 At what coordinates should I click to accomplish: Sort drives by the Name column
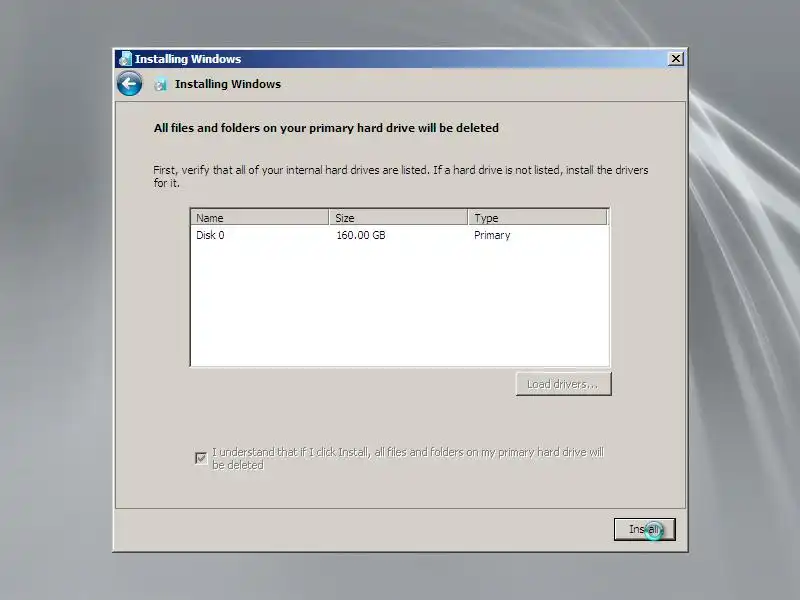260,218
